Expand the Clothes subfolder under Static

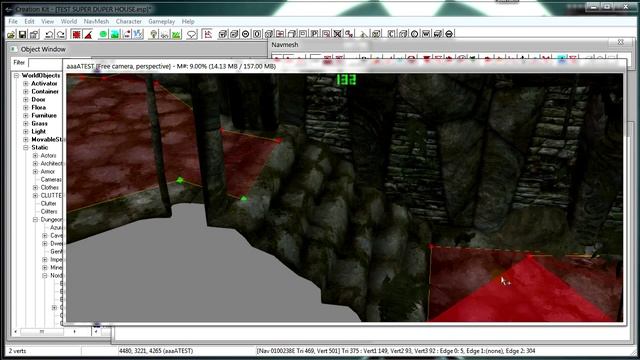(36, 187)
